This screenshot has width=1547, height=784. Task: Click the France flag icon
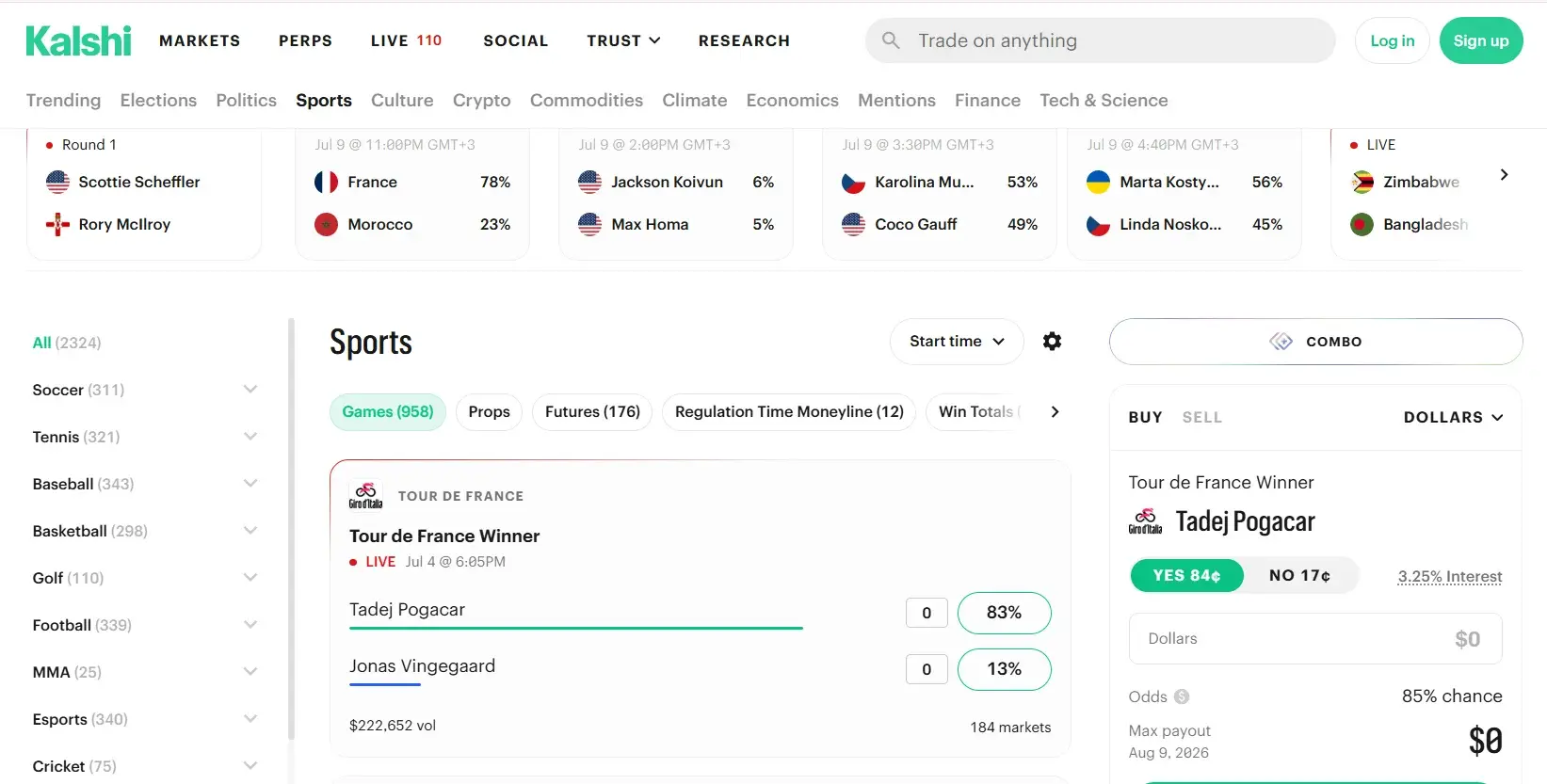pyautogui.click(x=326, y=182)
